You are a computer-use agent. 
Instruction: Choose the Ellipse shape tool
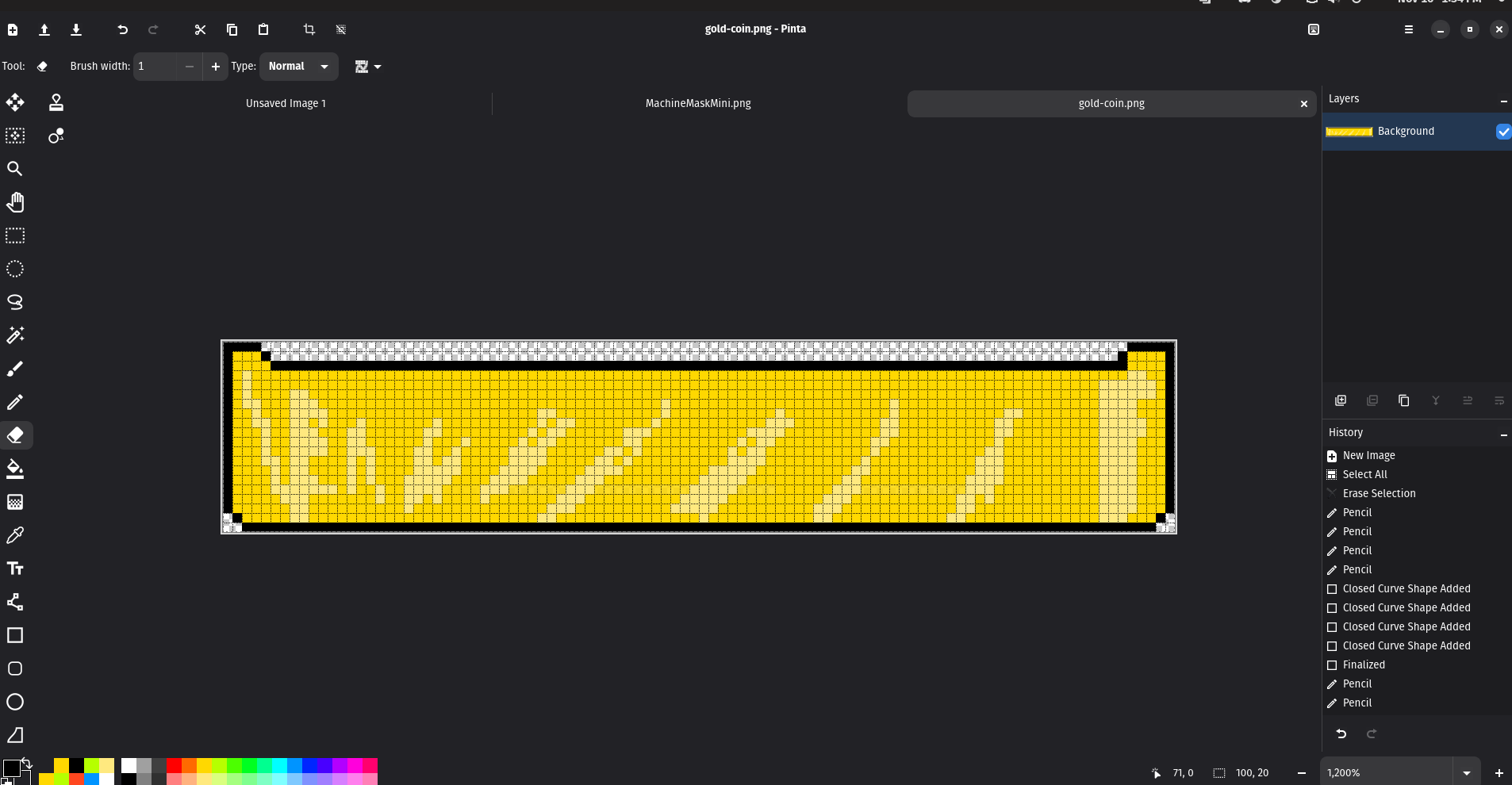click(15, 702)
